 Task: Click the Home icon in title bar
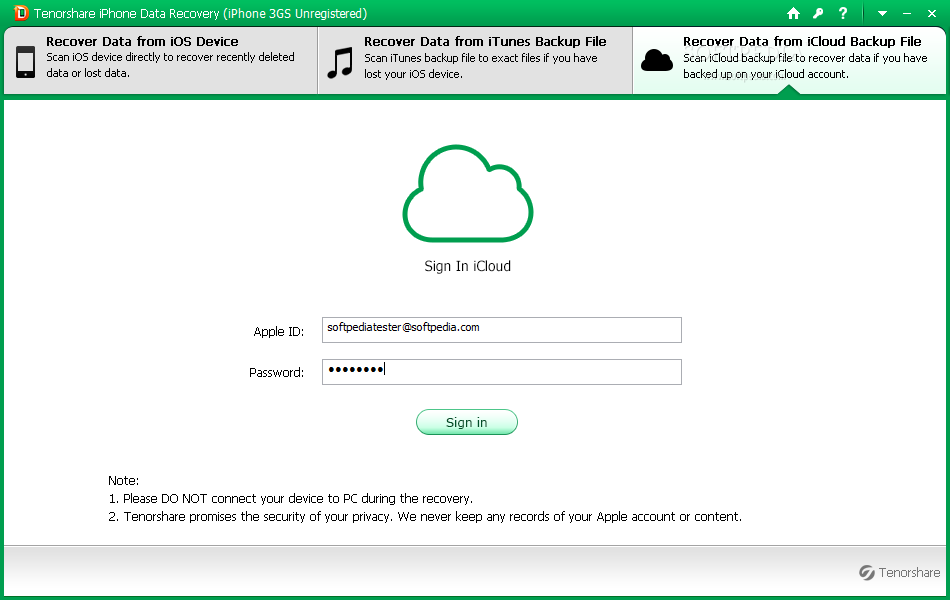793,13
